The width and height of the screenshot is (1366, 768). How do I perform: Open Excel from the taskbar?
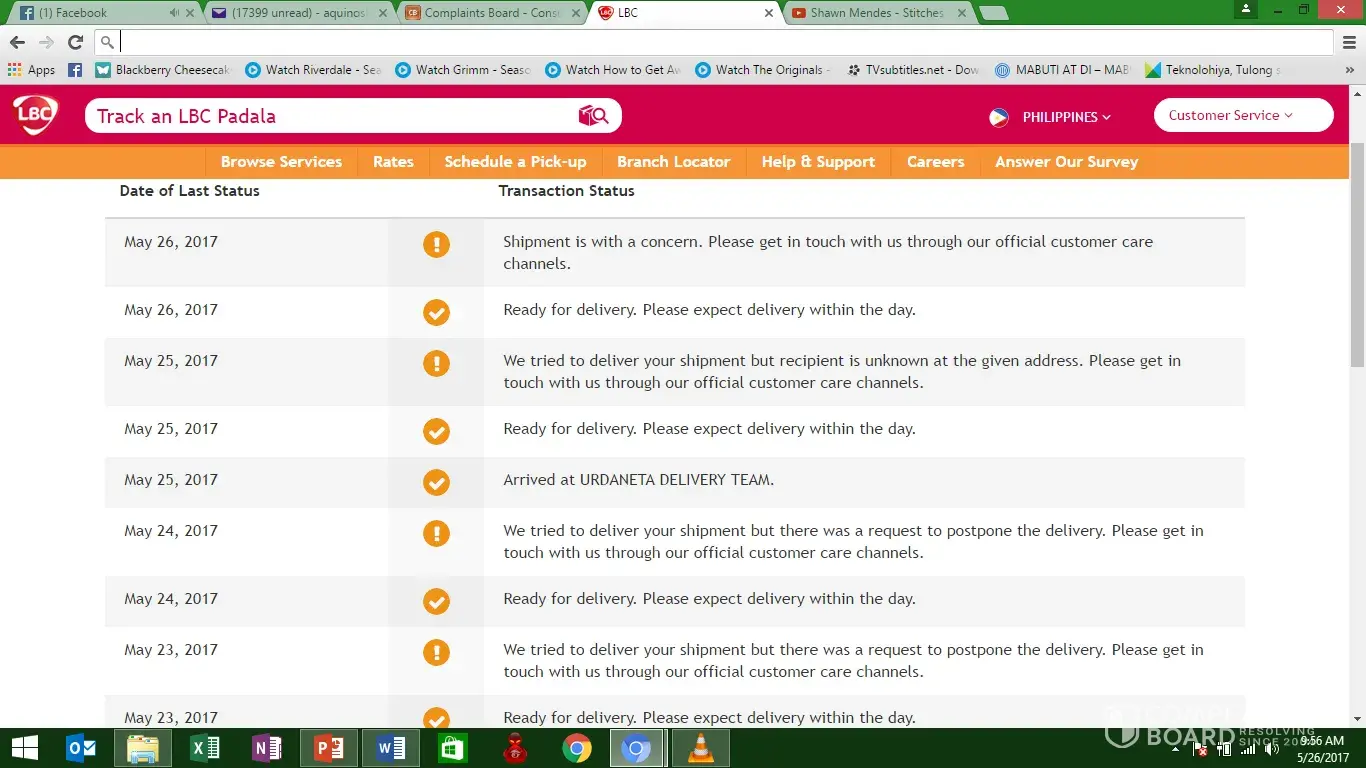click(204, 748)
